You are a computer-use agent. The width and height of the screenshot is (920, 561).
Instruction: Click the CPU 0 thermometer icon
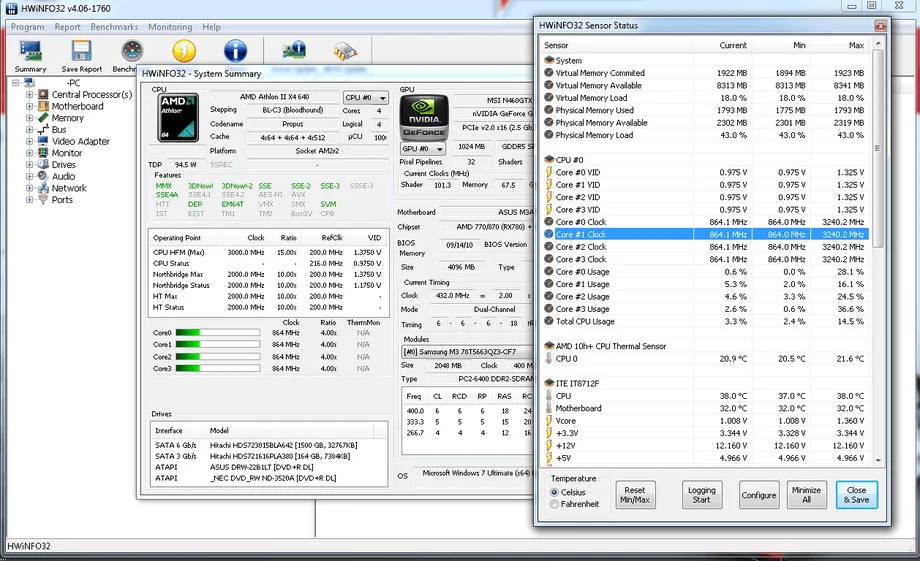point(549,359)
